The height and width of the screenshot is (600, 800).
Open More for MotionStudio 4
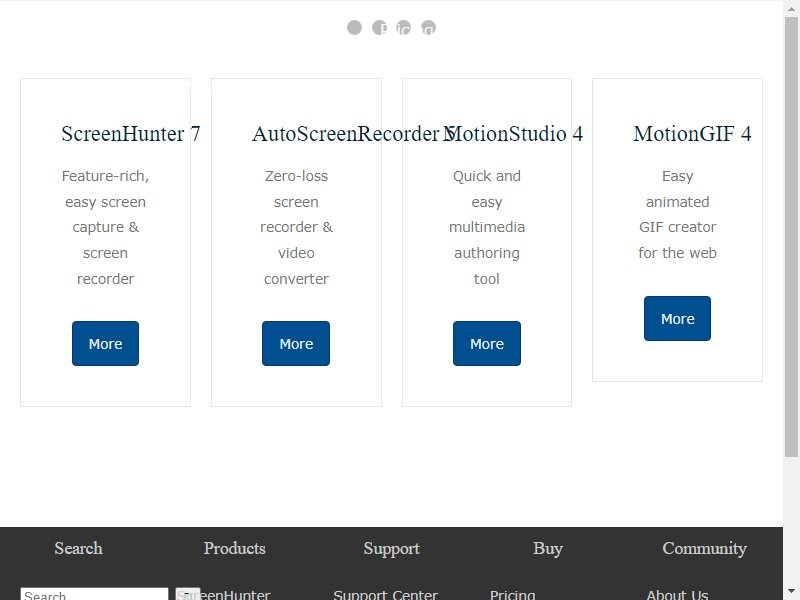(487, 343)
